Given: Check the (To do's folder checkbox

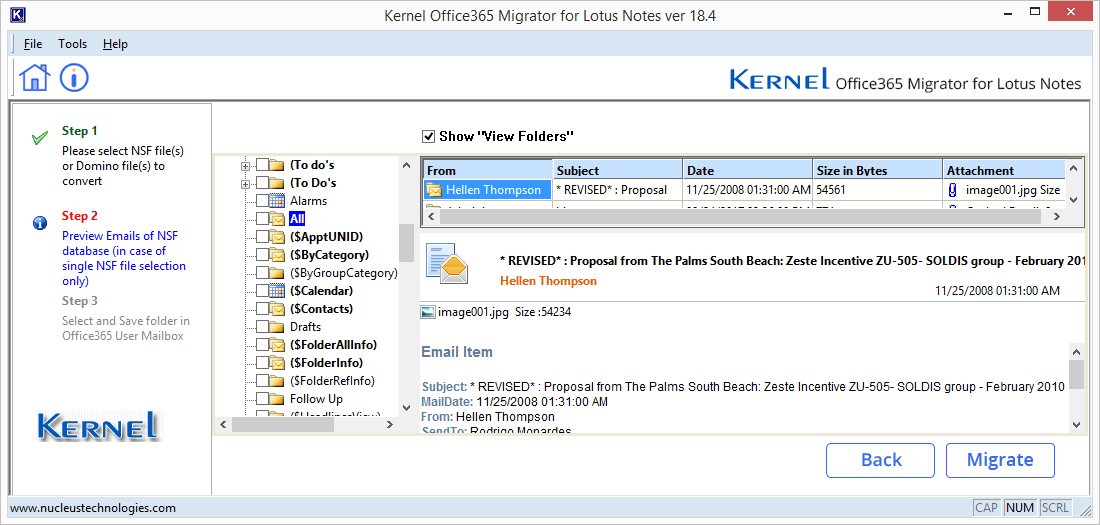Looking at the screenshot, I should 262,165.
